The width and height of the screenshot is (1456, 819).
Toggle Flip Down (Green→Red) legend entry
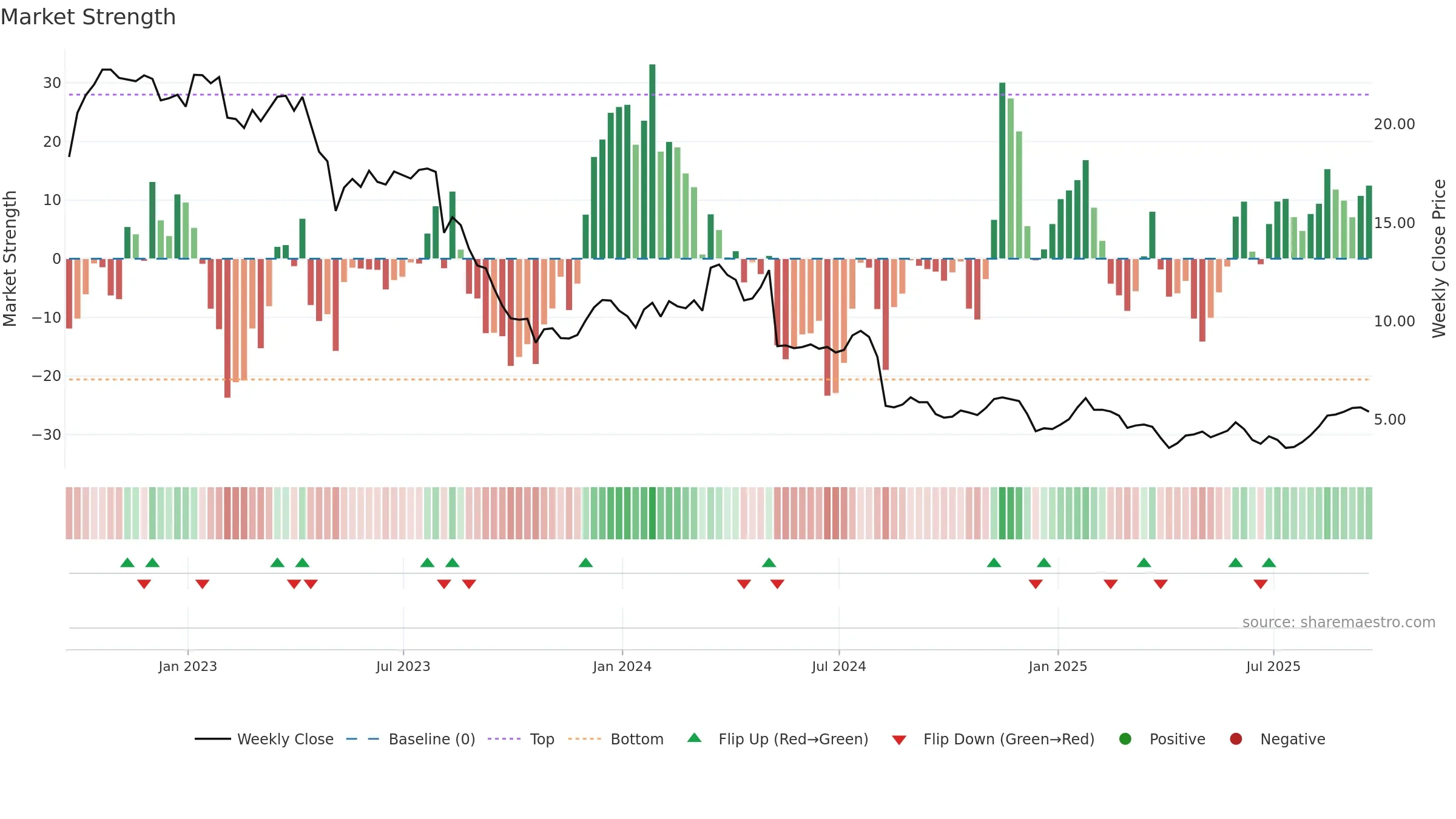click(993, 739)
